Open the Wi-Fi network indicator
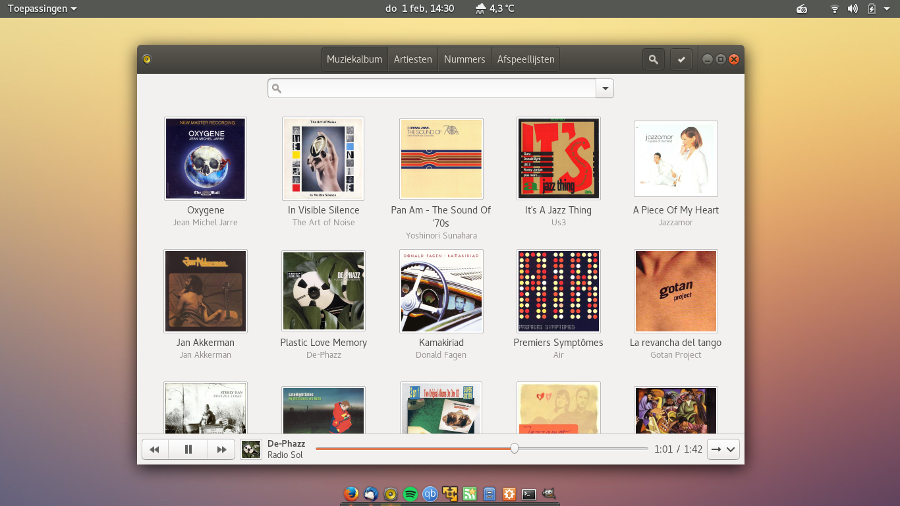The height and width of the screenshot is (506, 900). coord(835,9)
